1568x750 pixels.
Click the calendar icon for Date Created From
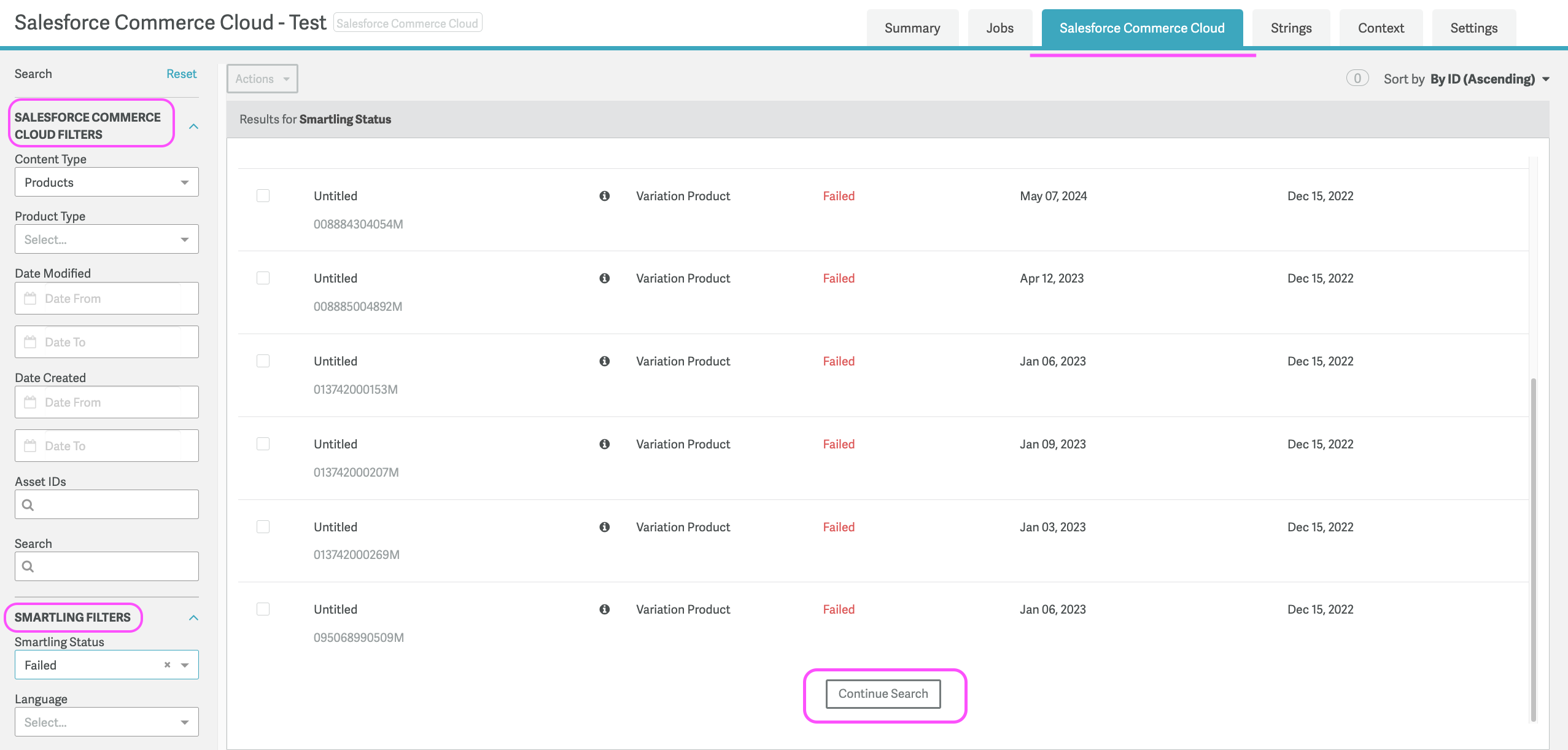point(30,402)
